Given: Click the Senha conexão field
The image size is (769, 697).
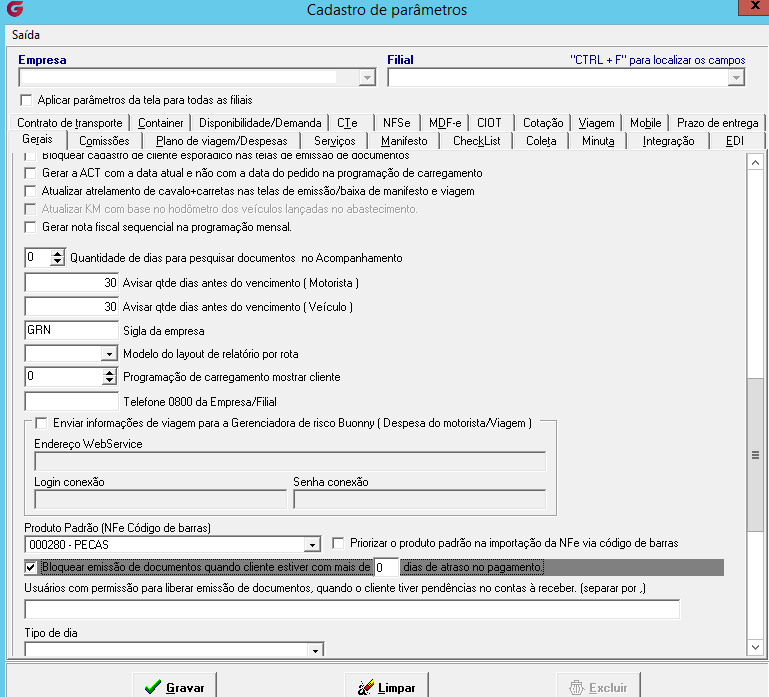Looking at the screenshot, I should coord(419,499).
